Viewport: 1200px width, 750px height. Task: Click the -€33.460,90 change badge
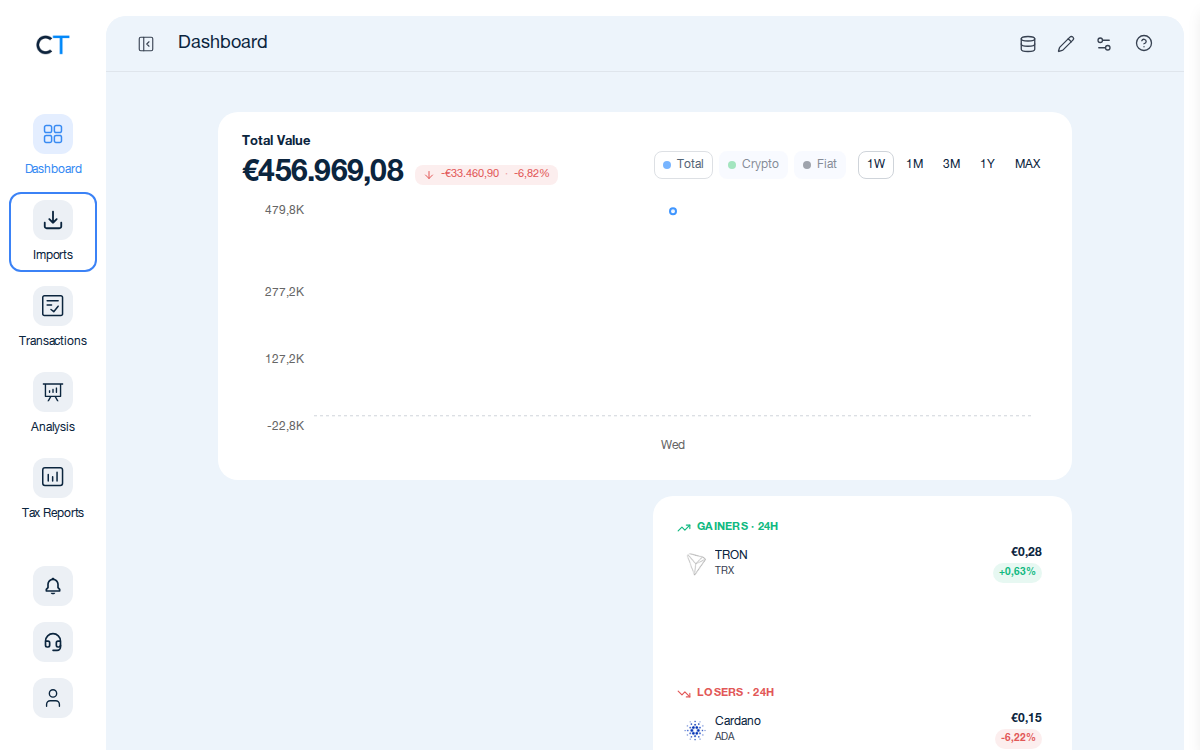pyautogui.click(x=487, y=174)
